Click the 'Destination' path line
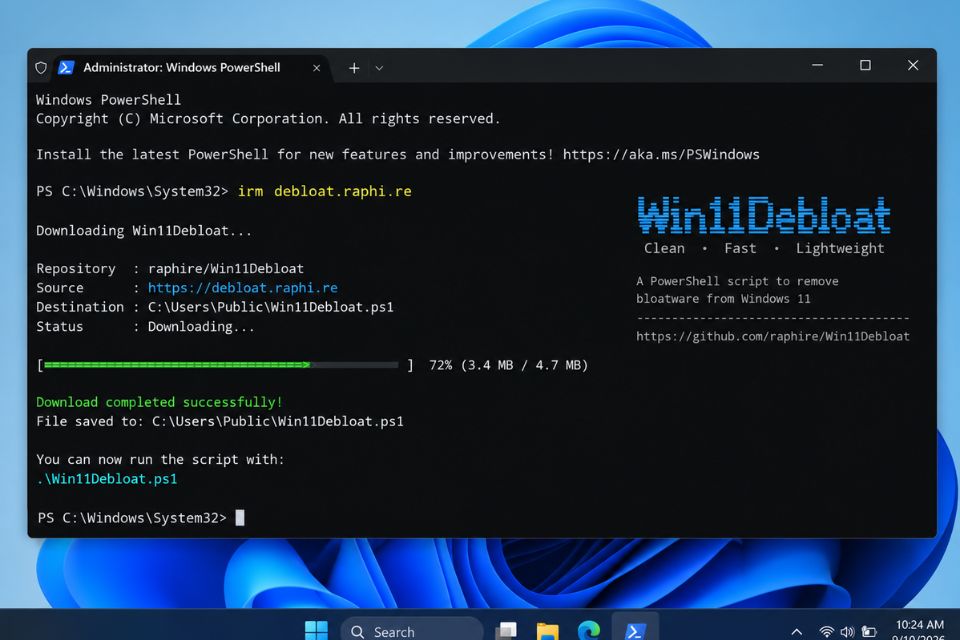The width and height of the screenshot is (960, 640). click(x=215, y=307)
